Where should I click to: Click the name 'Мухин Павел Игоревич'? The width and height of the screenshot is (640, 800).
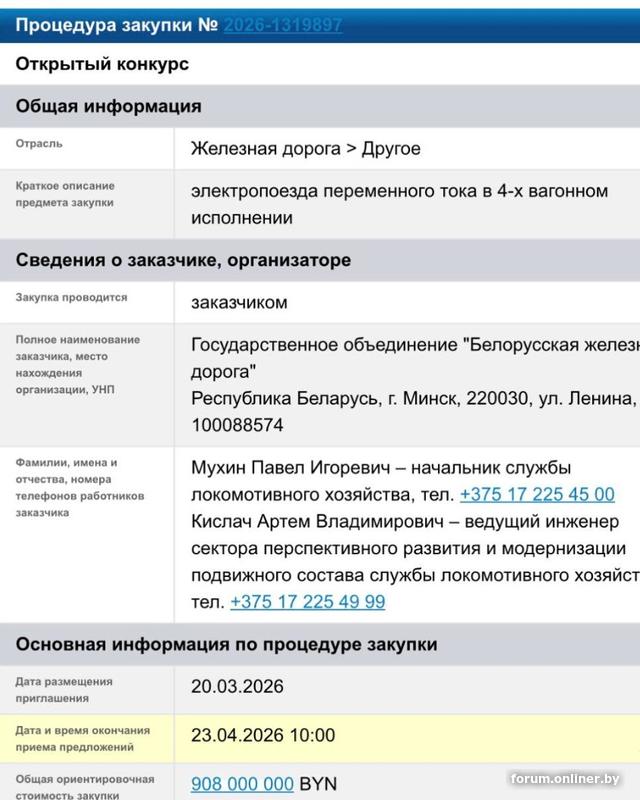291,468
